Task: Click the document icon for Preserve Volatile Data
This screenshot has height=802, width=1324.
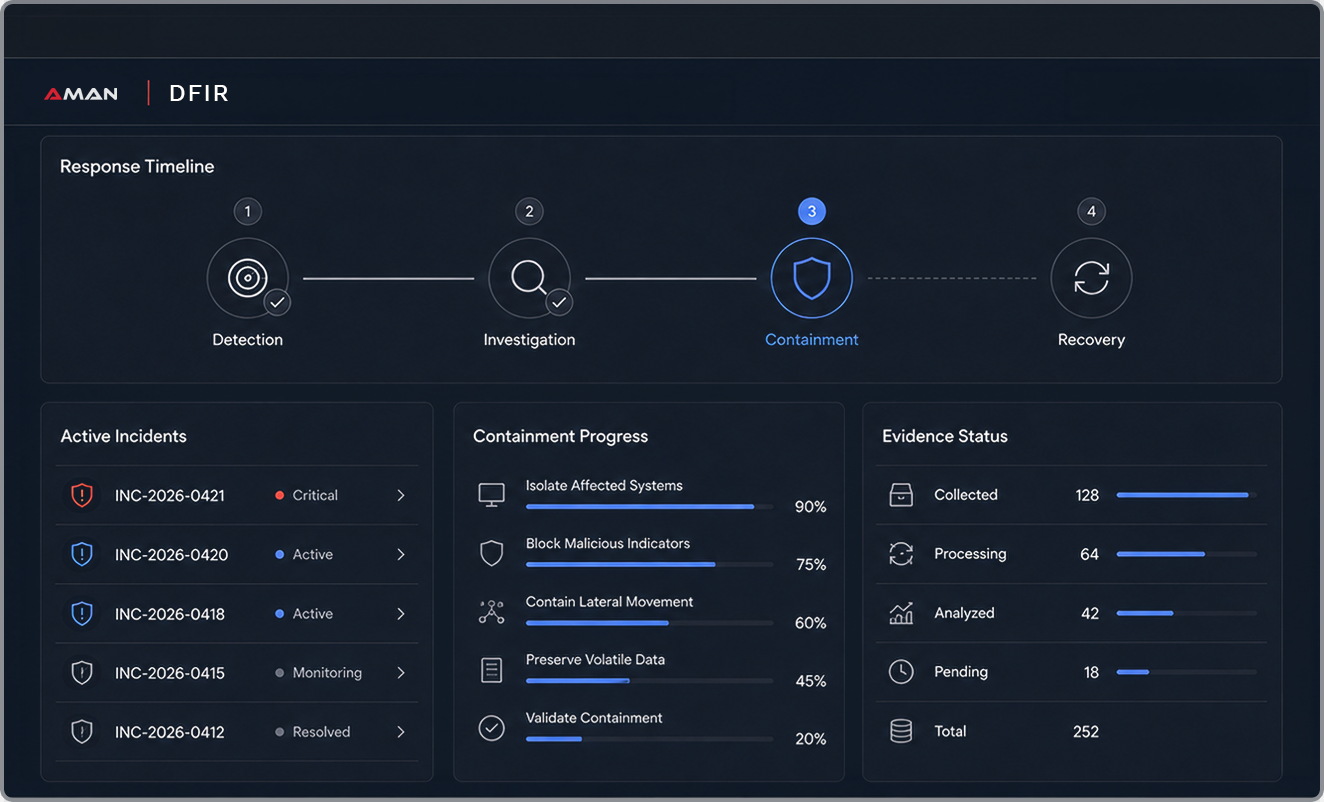Action: coord(491,670)
